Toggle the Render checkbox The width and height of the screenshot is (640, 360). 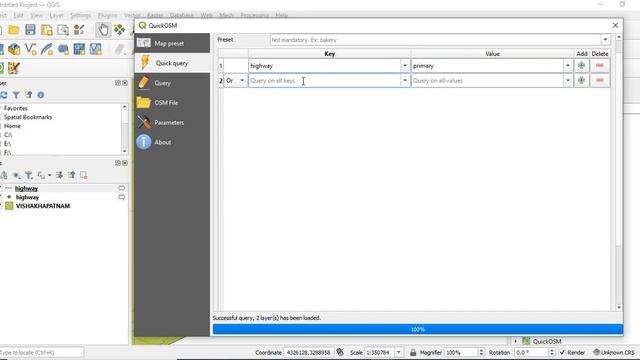(562, 352)
